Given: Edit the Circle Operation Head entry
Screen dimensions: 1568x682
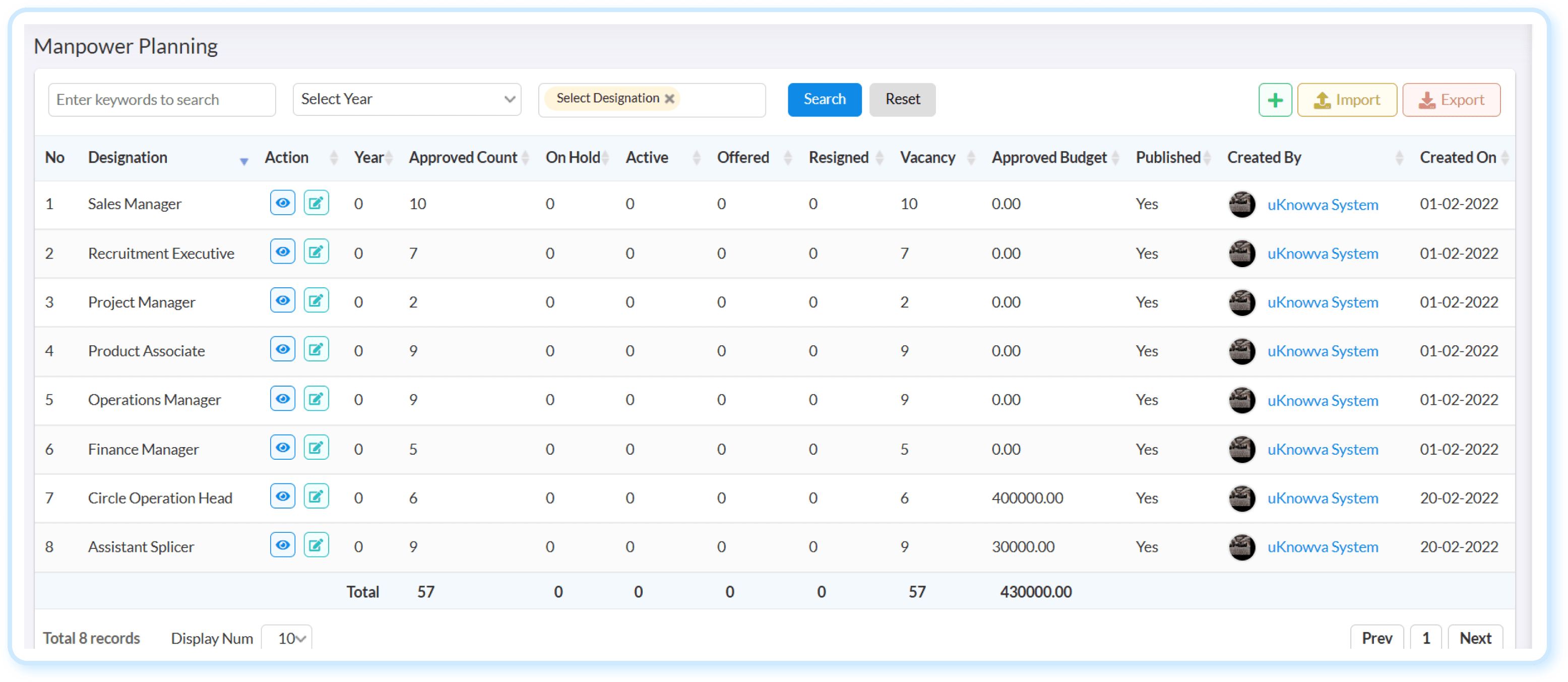Looking at the screenshot, I should [316, 497].
